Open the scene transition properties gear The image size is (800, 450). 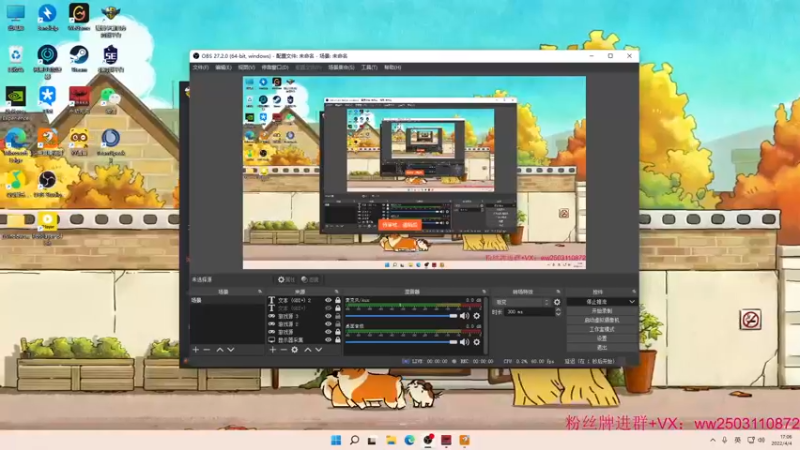click(557, 303)
